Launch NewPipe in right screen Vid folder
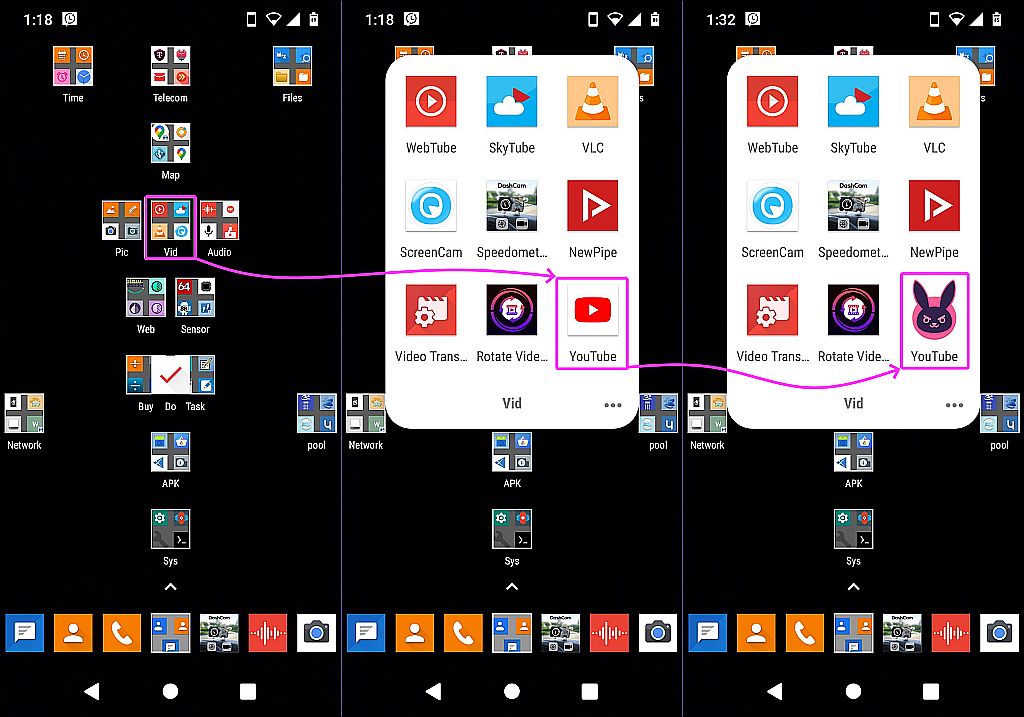The width and height of the screenshot is (1024, 717). tap(934, 206)
